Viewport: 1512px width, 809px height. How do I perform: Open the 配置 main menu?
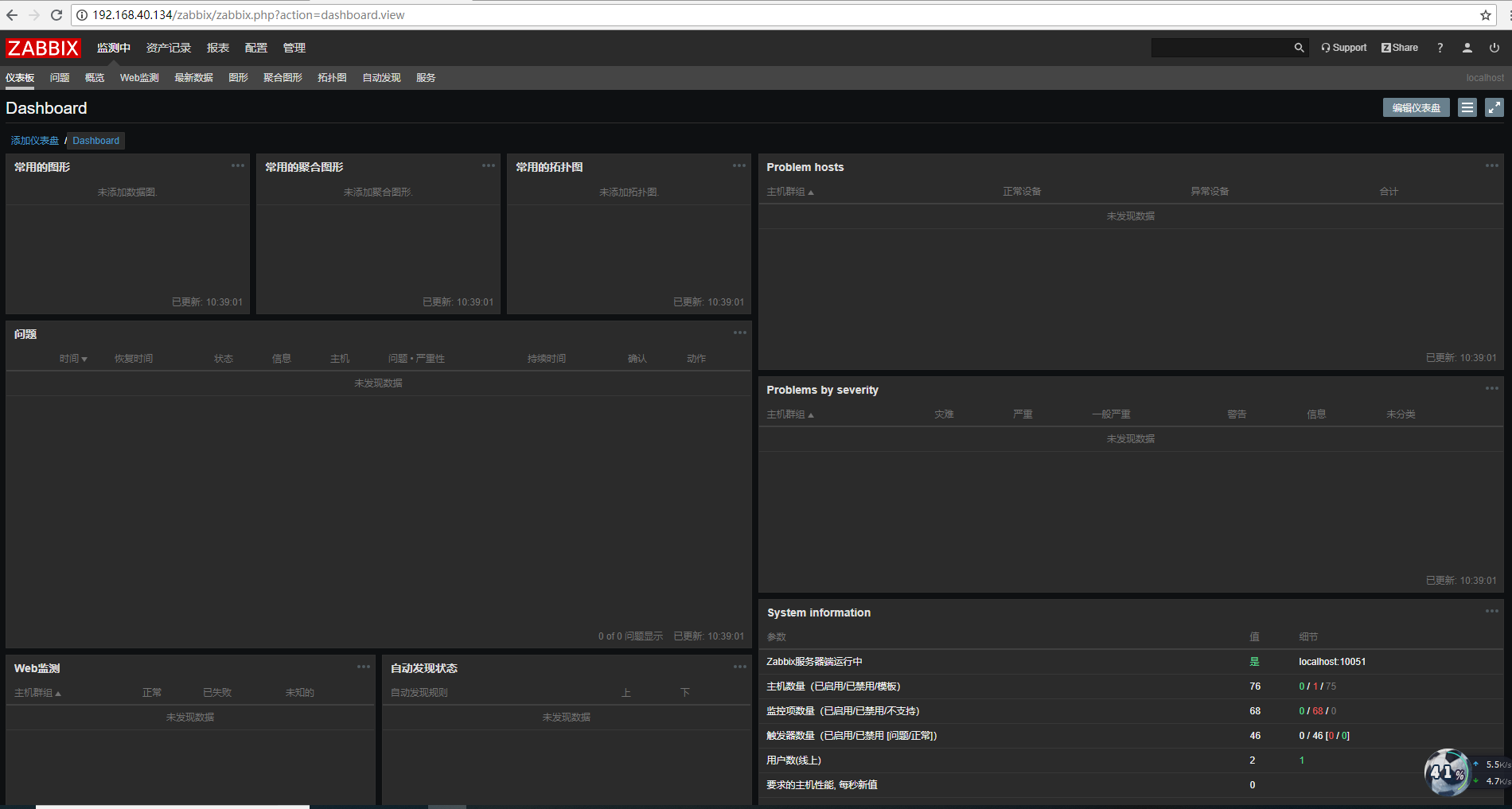coord(256,48)
